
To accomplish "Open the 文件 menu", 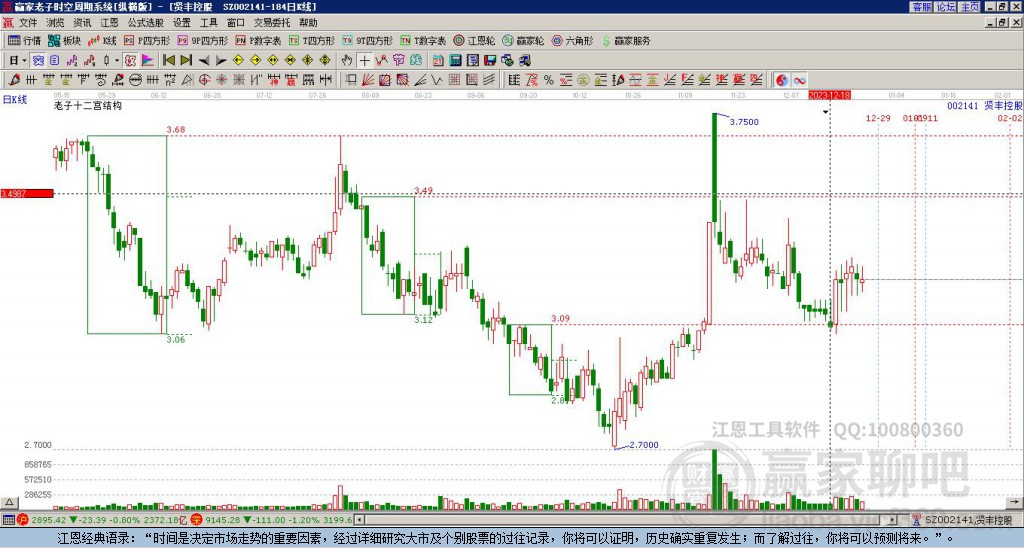I will point(28,23).
